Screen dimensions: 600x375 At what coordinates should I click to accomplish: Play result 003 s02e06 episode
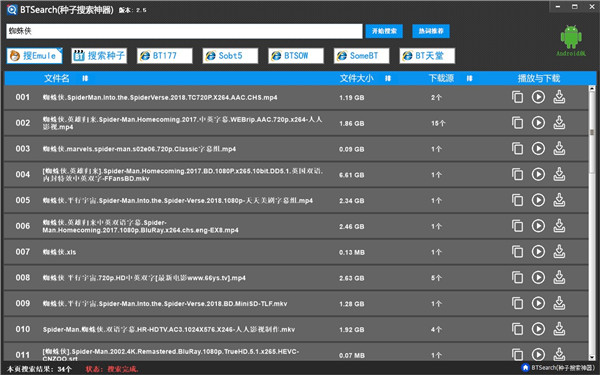[x=538, y=148]
